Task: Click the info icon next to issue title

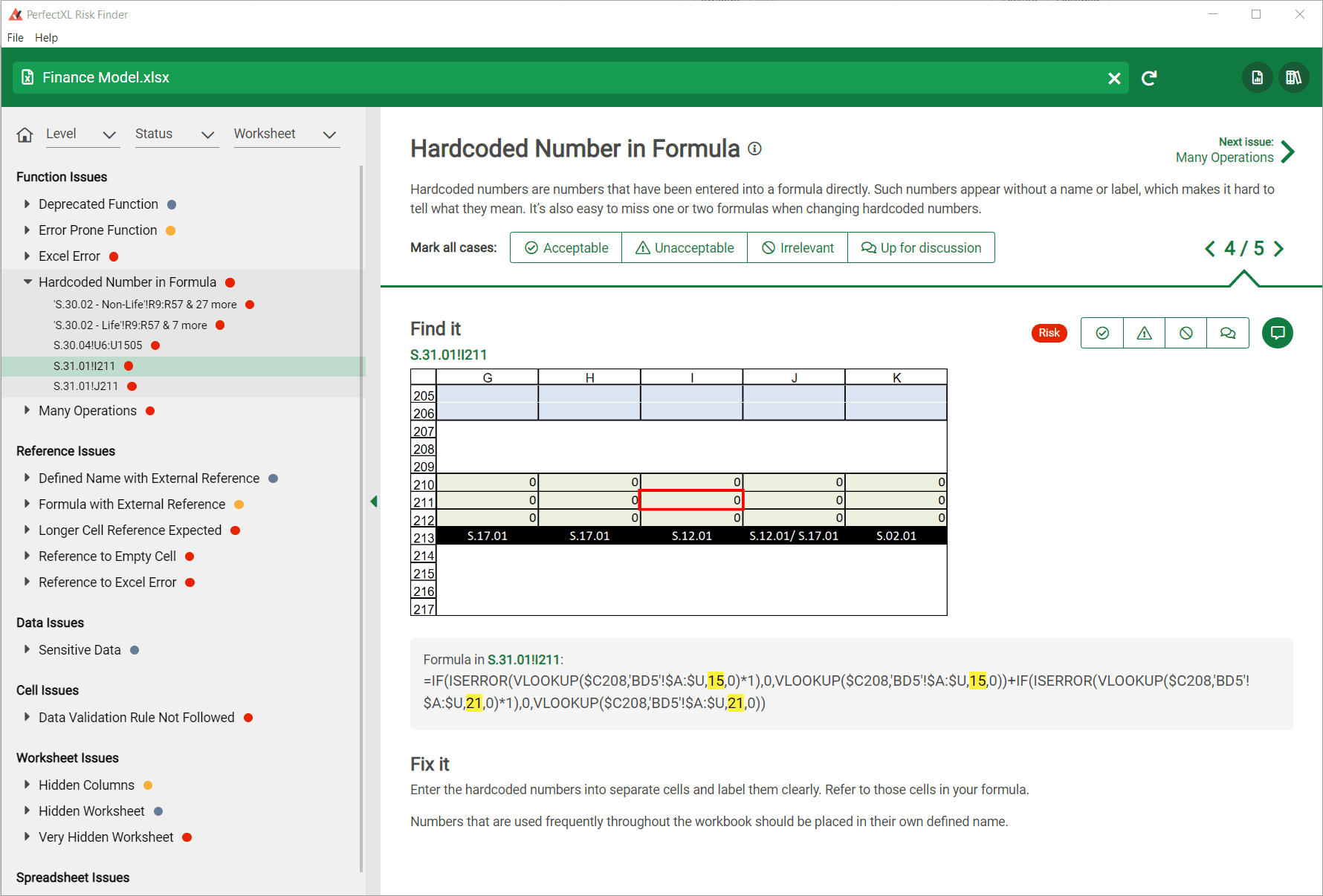Action: point(754,149)
